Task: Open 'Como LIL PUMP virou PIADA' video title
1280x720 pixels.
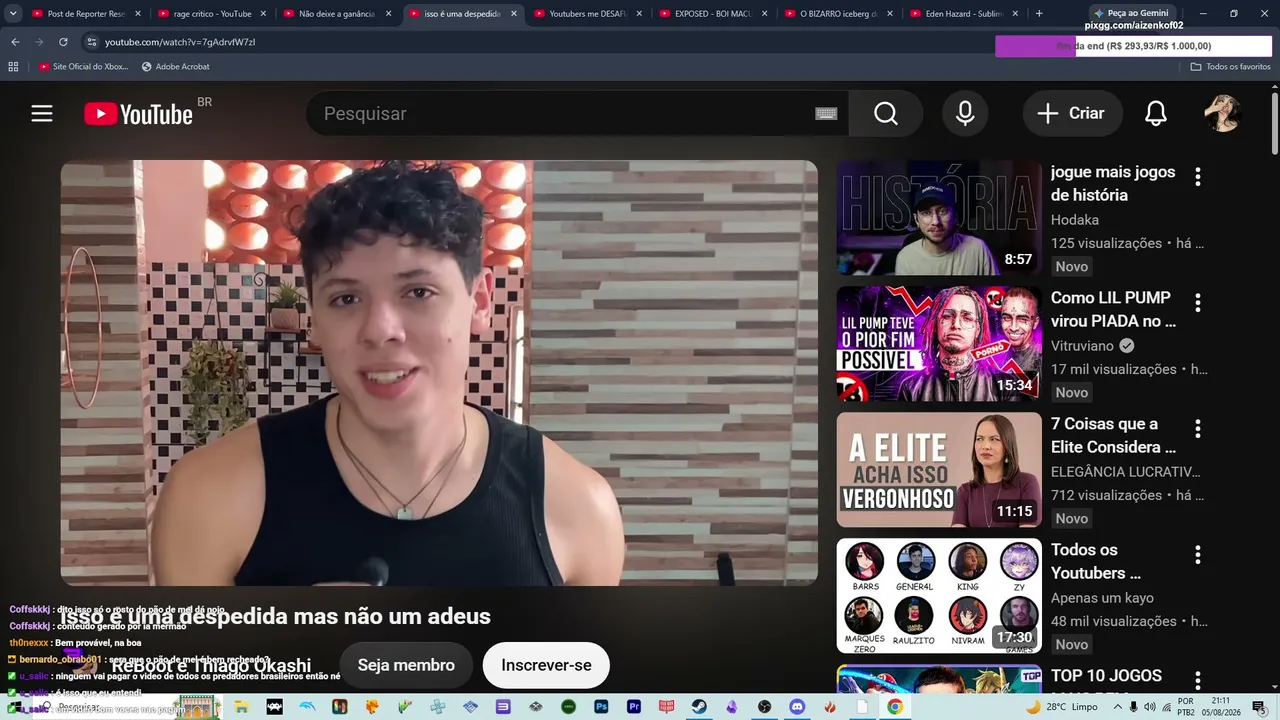Action: pyautogui.click(x=1113, y=310)
